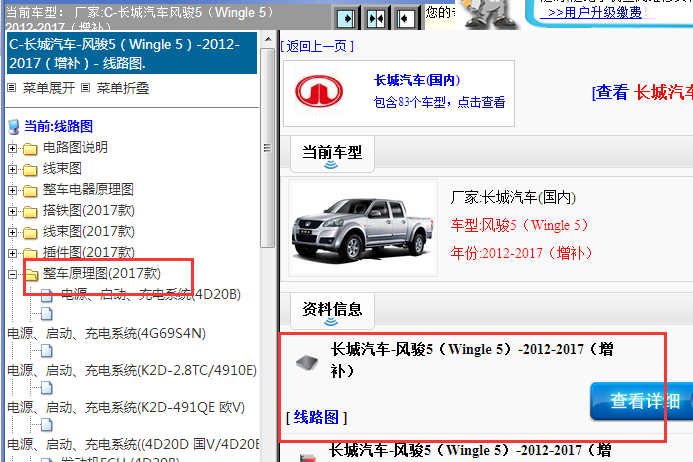Click the gray book icon in 资料信息

tap(307, 363)
